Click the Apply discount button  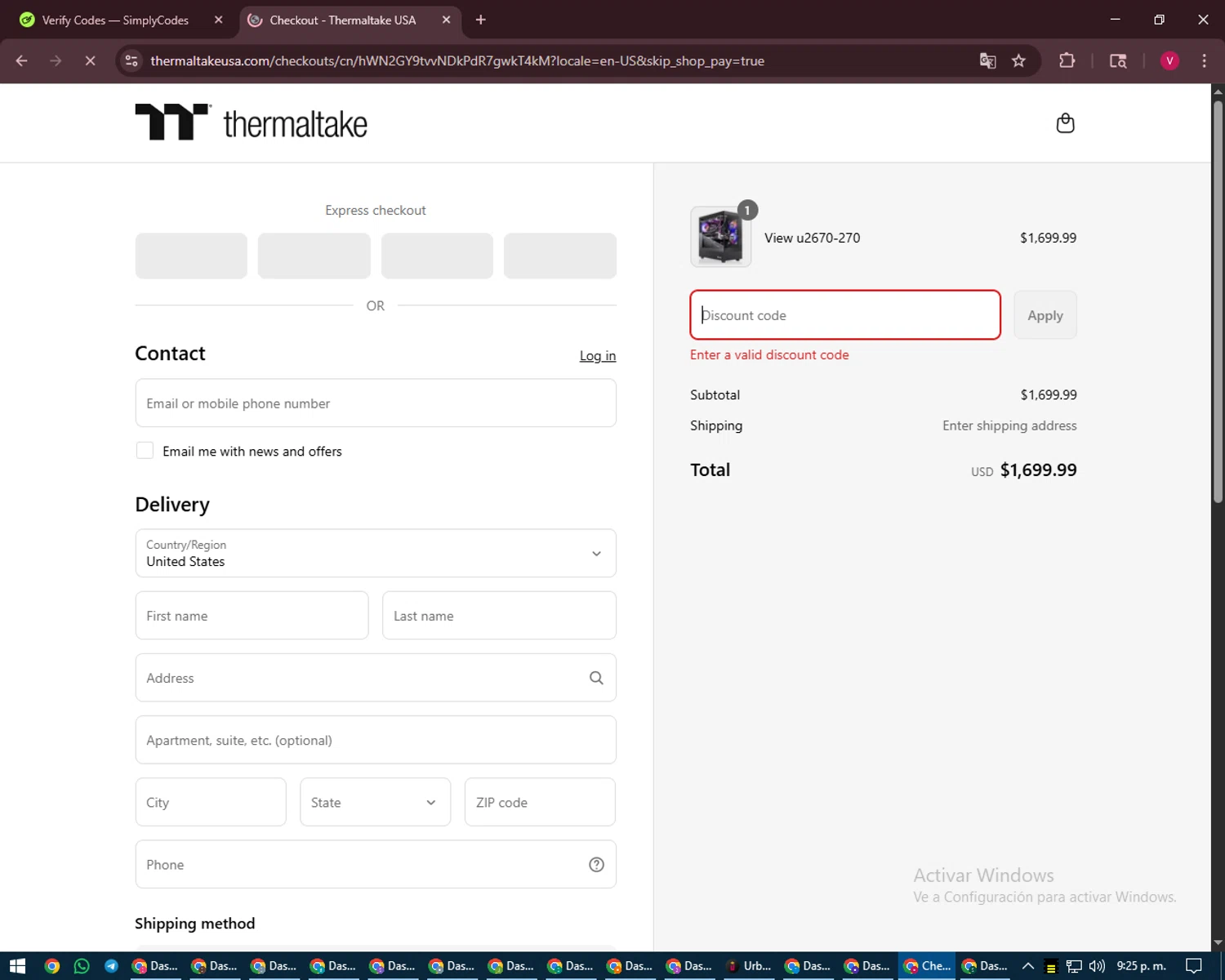[1045, 315]
